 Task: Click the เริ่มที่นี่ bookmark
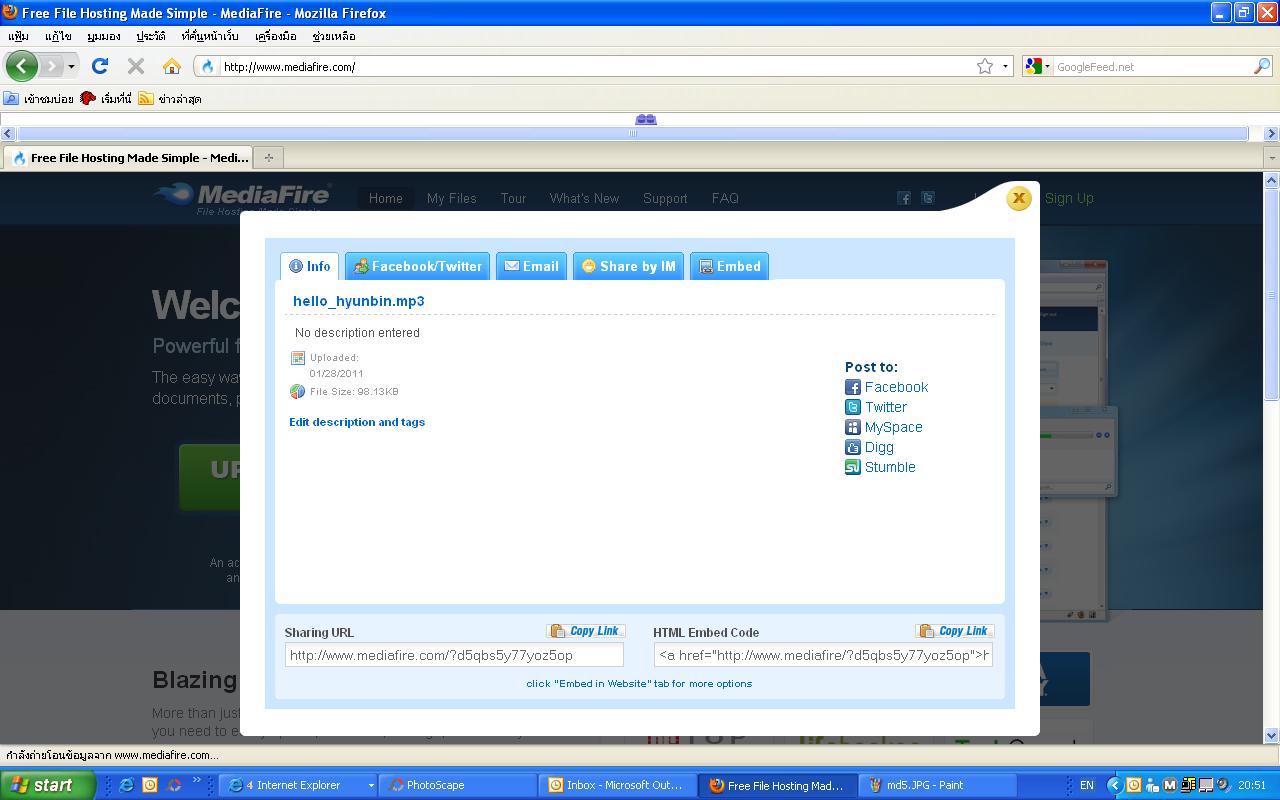(106, 99)
